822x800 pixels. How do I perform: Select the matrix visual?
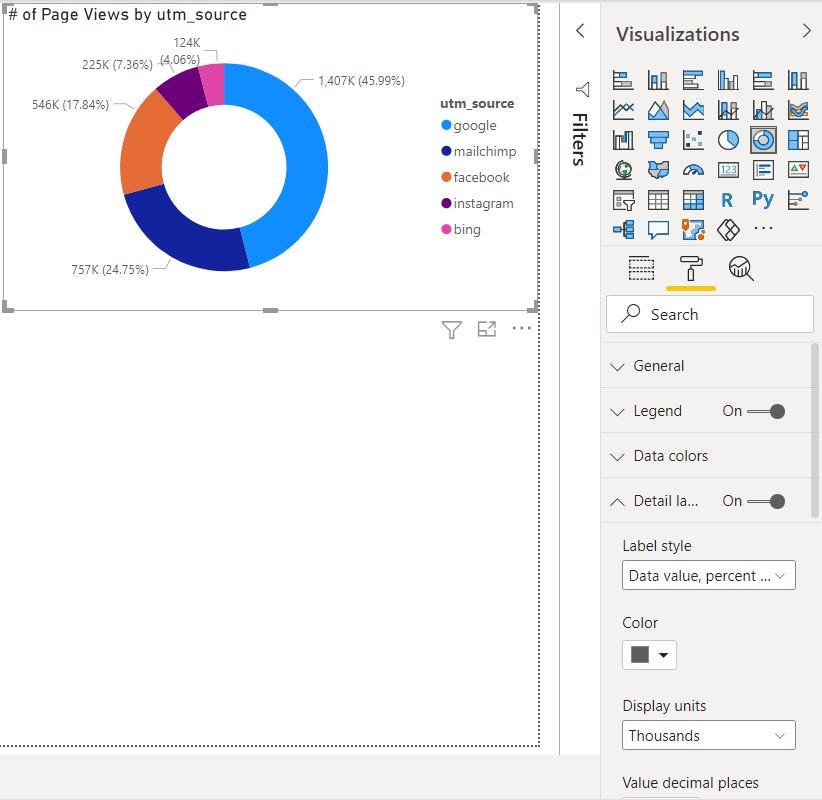[693, 200]
